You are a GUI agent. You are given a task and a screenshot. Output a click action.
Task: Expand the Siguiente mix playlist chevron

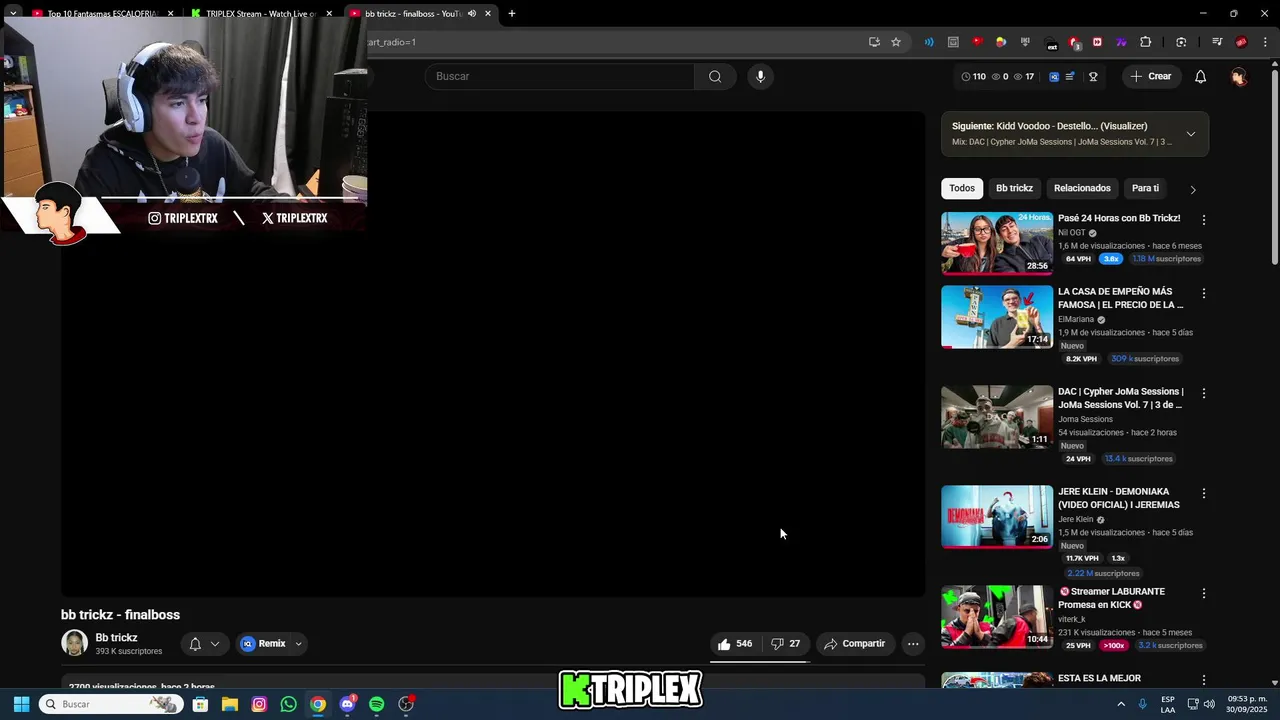click(1190, 134)
